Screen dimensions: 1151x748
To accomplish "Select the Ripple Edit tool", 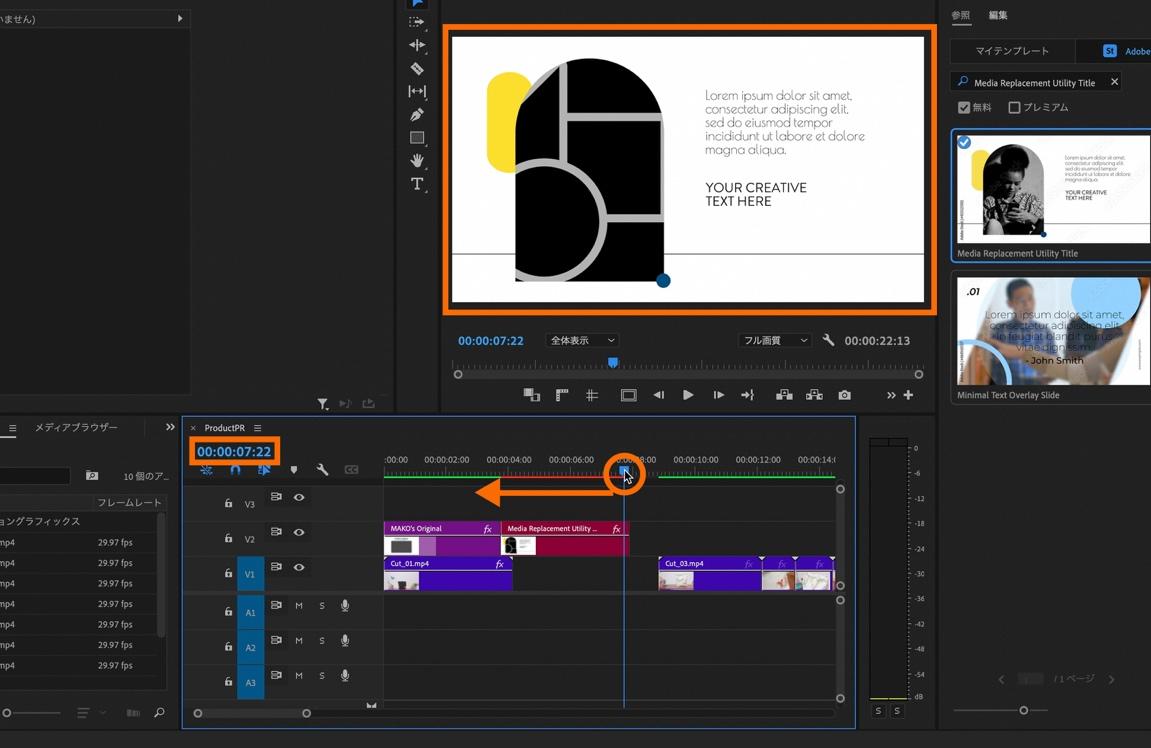I will tap(417, 45).
